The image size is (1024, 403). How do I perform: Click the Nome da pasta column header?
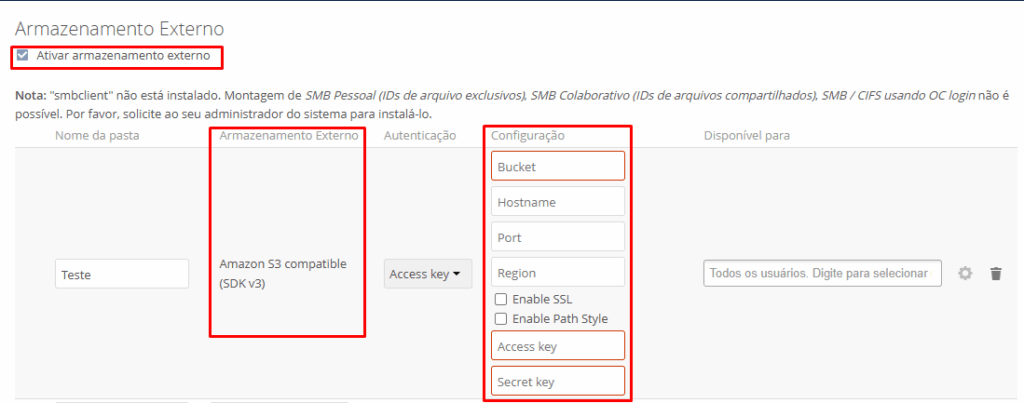coord(97,135)
